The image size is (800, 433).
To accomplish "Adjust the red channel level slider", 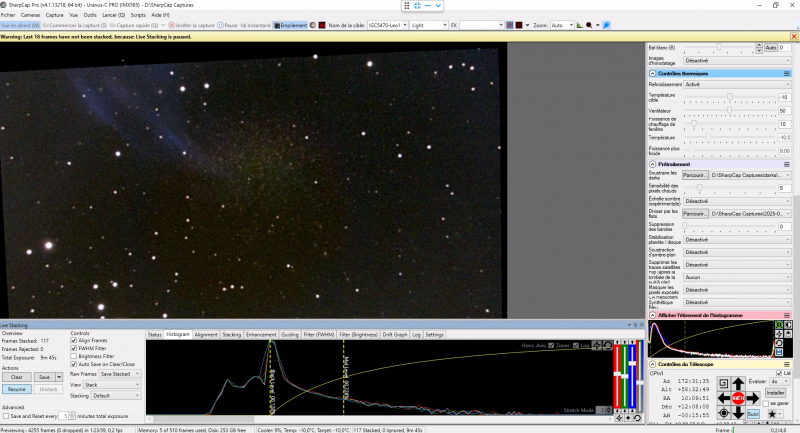I will [617, 375].
